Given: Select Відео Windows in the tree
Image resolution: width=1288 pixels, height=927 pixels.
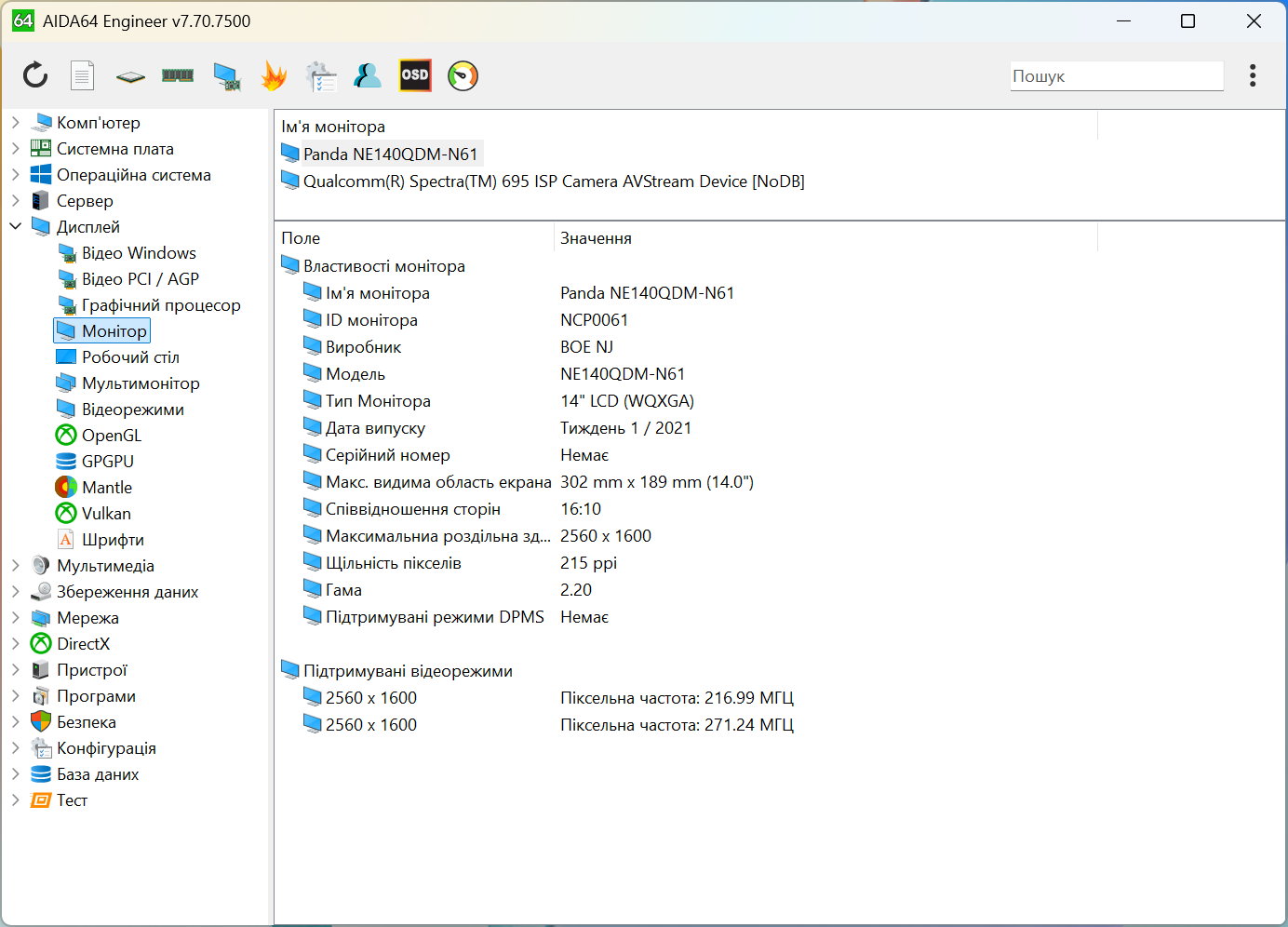Looking at the screenshot, I should pos(139,253).
